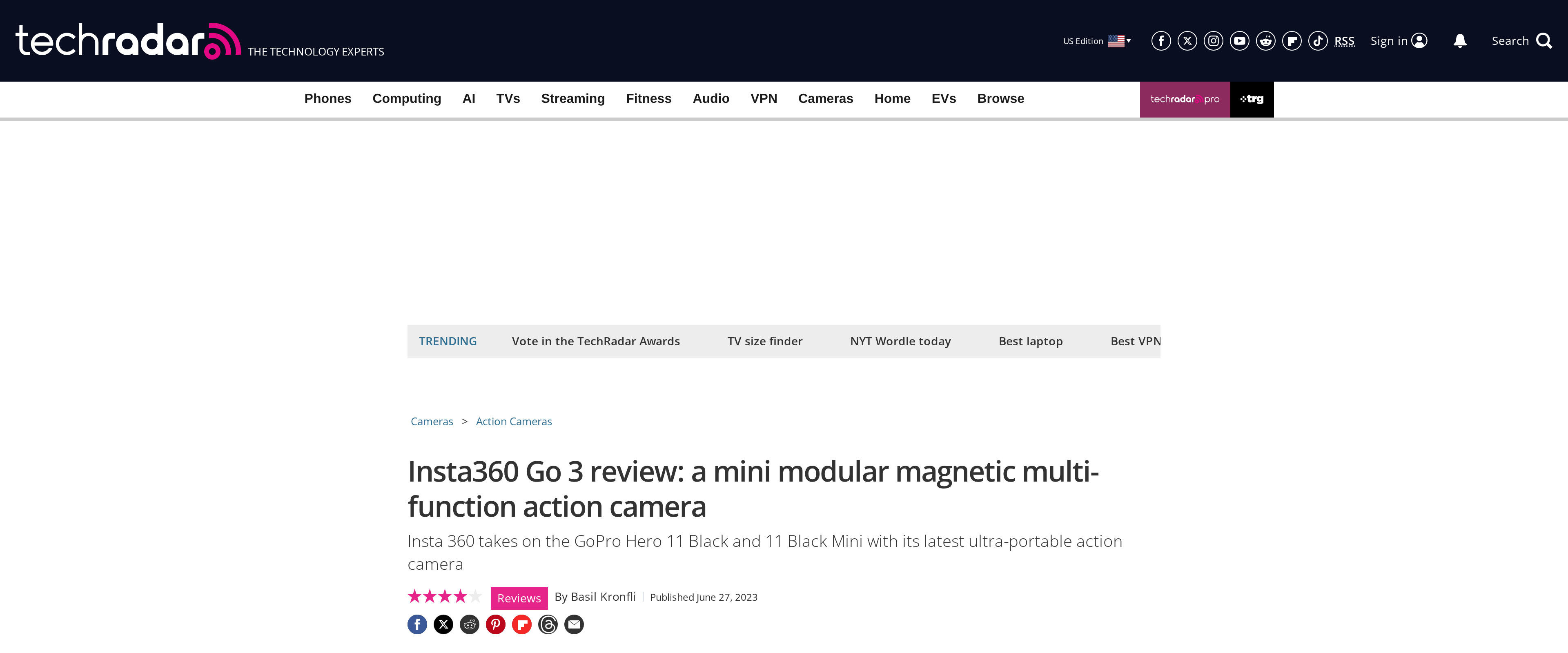Viewport: 1568px width, 653px height.
Task: Click the Cameras breadcrumb link
Action: (432, 421)
